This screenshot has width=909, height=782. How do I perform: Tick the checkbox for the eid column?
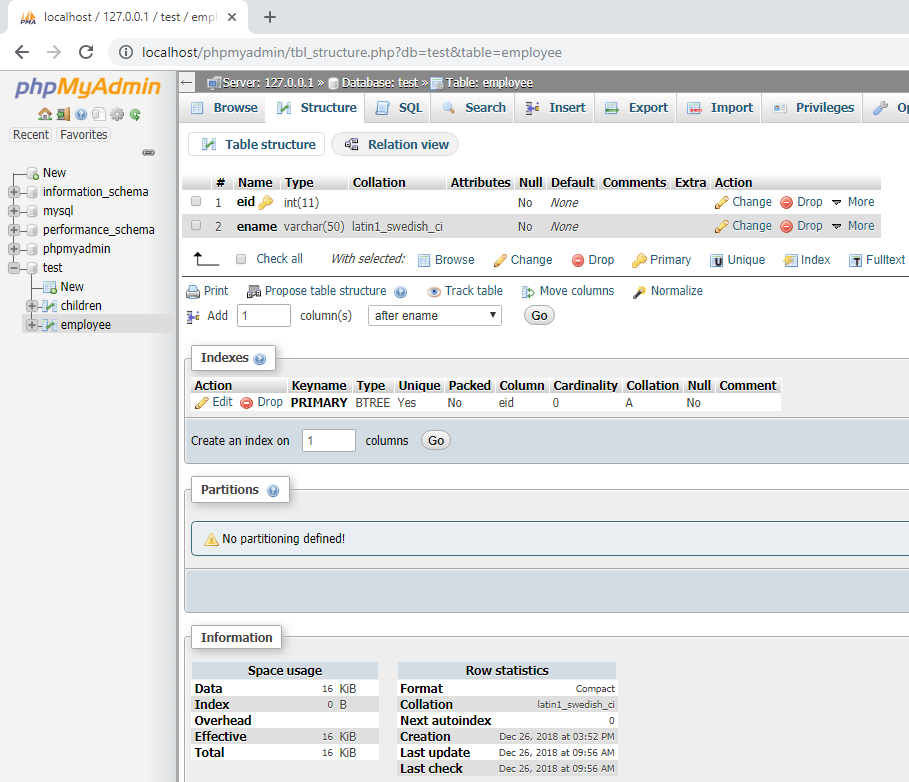click(196, 202)
